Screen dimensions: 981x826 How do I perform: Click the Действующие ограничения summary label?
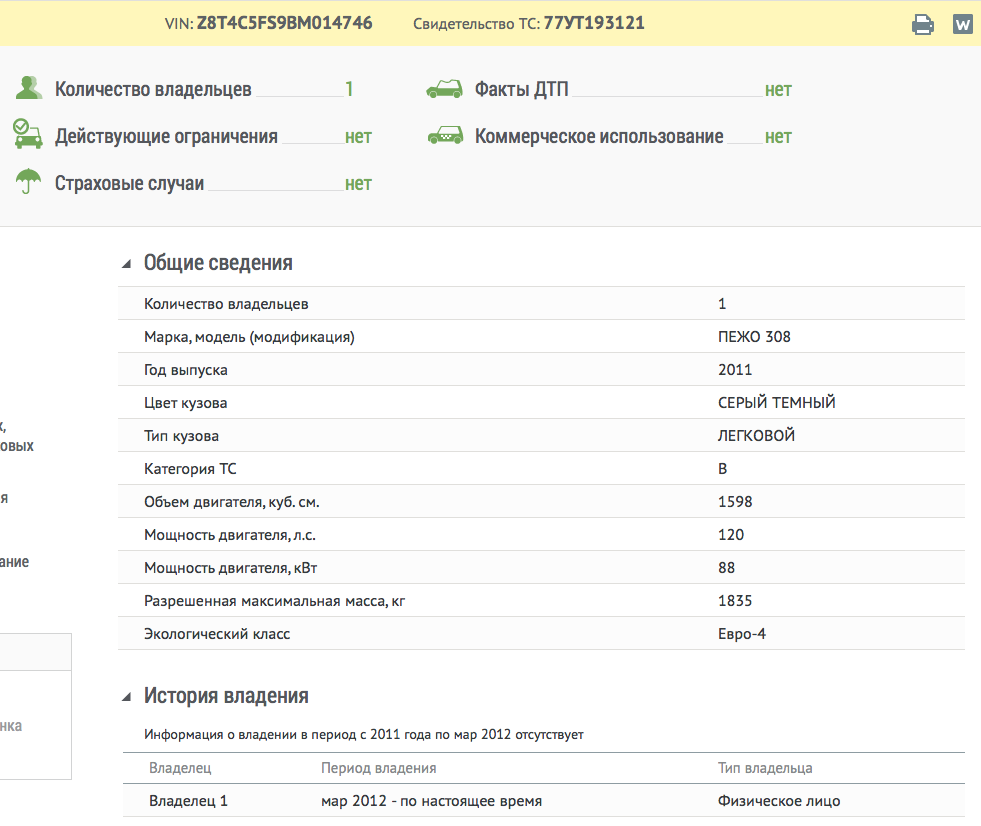click(166, 136)
